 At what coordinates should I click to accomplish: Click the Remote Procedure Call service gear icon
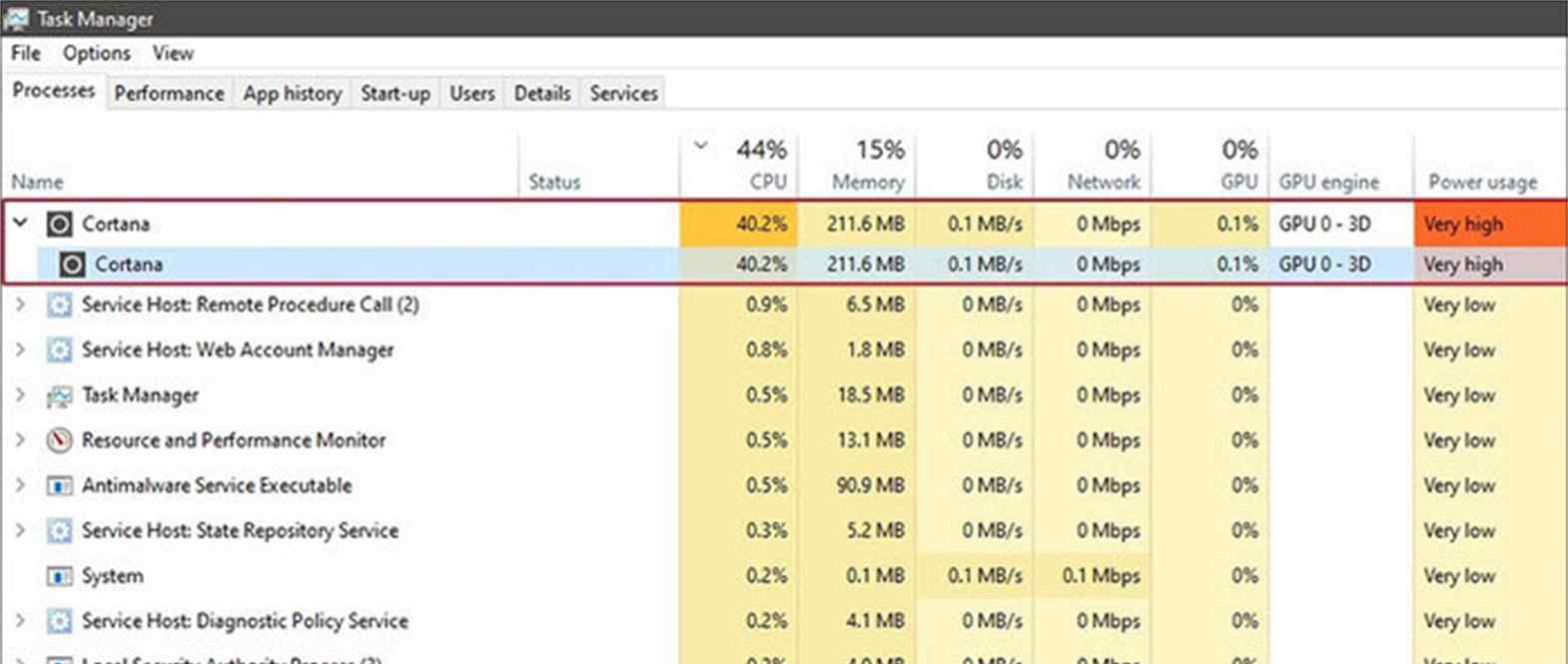coord(60,305)
